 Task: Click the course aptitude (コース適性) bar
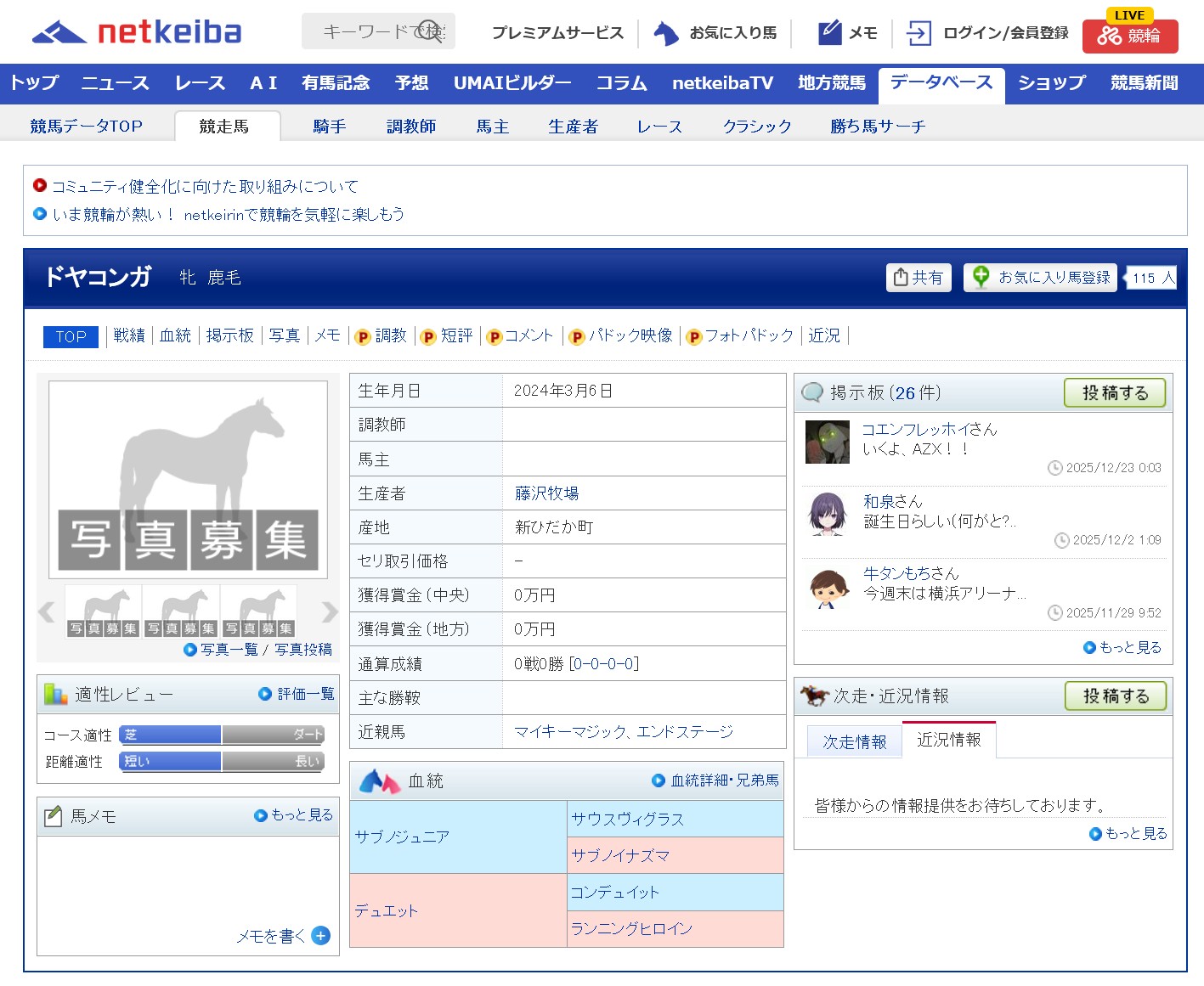[222, 735]
